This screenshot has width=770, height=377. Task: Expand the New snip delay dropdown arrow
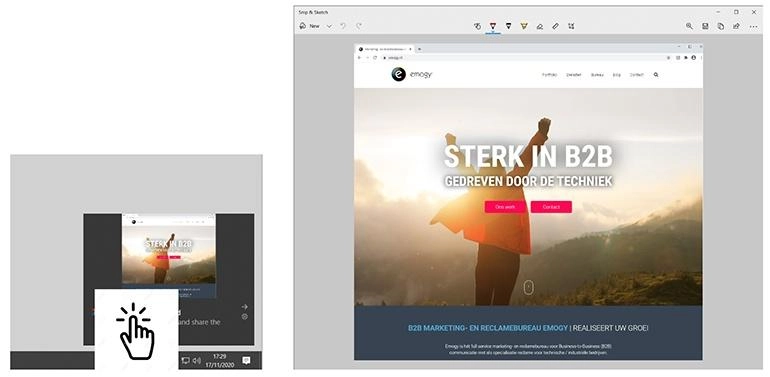pos(329,26)
